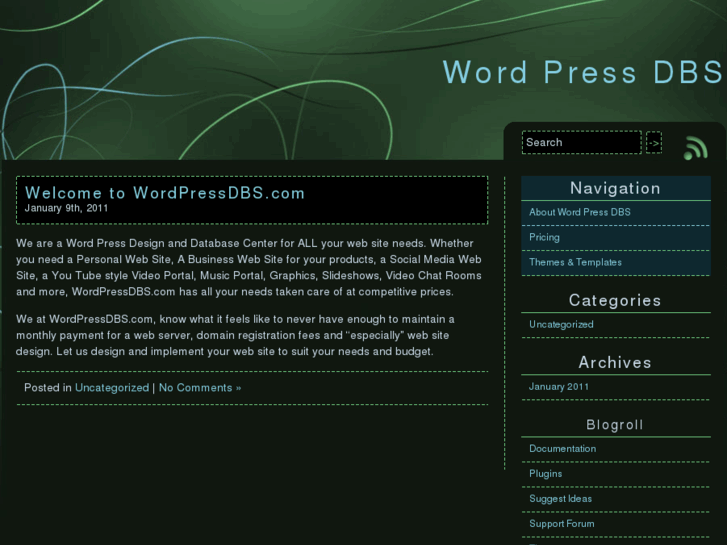This screenshot has width=727, height=545.
Task: Open the Word Press DBS site title
Action: click(x=583, y=72)
